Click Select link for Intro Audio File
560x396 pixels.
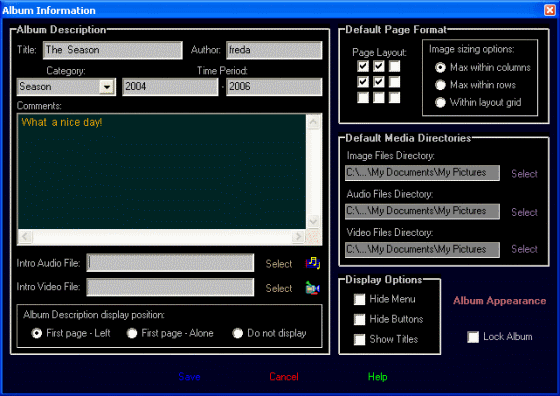point(279,264)
